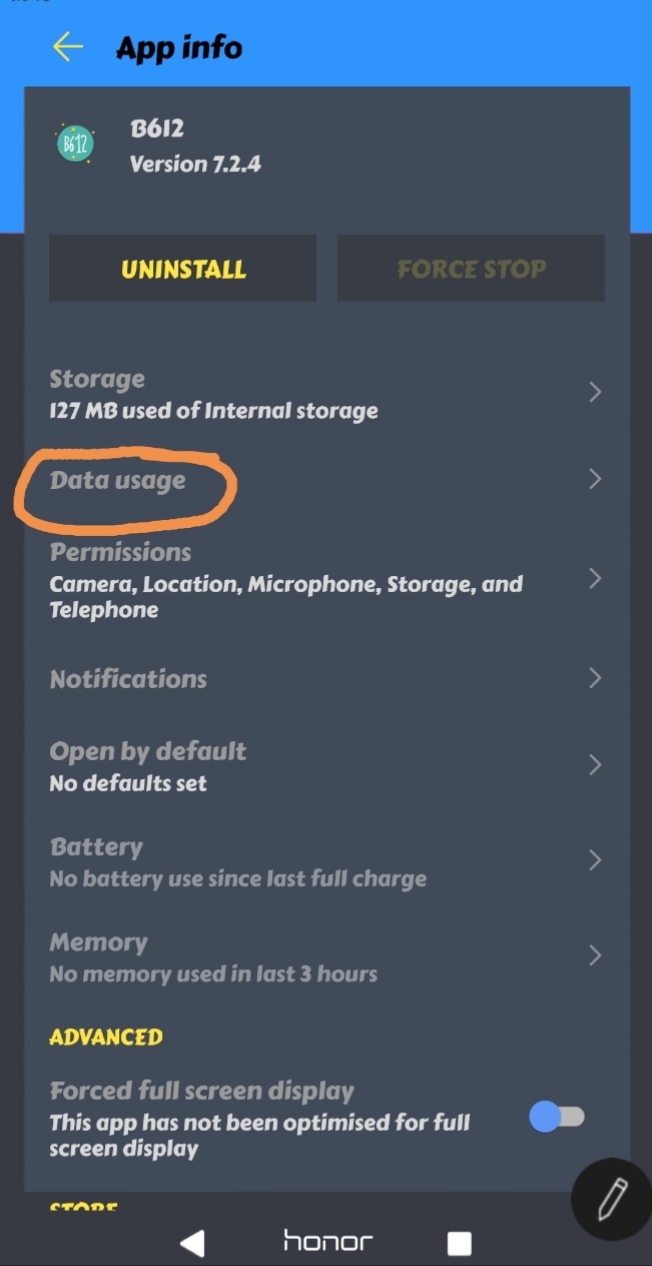The height and width of the screenshot is (1266, 652).
Task: Expand the Permissions chevron
Action: click(596, 579)
